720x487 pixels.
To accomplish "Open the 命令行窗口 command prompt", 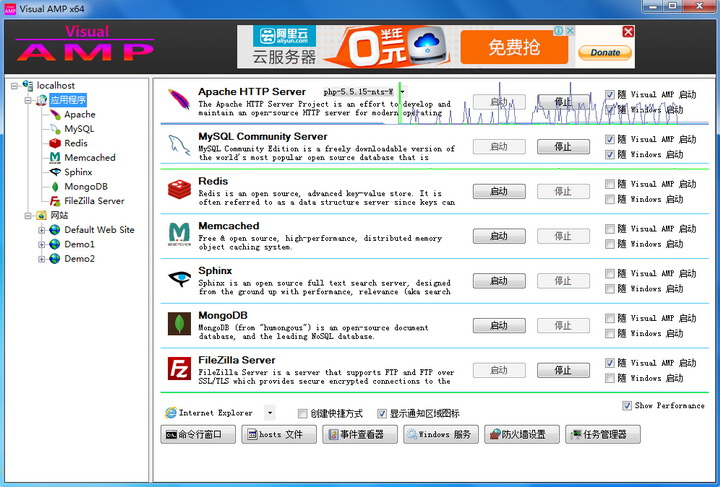I will [x=198, y=434].
